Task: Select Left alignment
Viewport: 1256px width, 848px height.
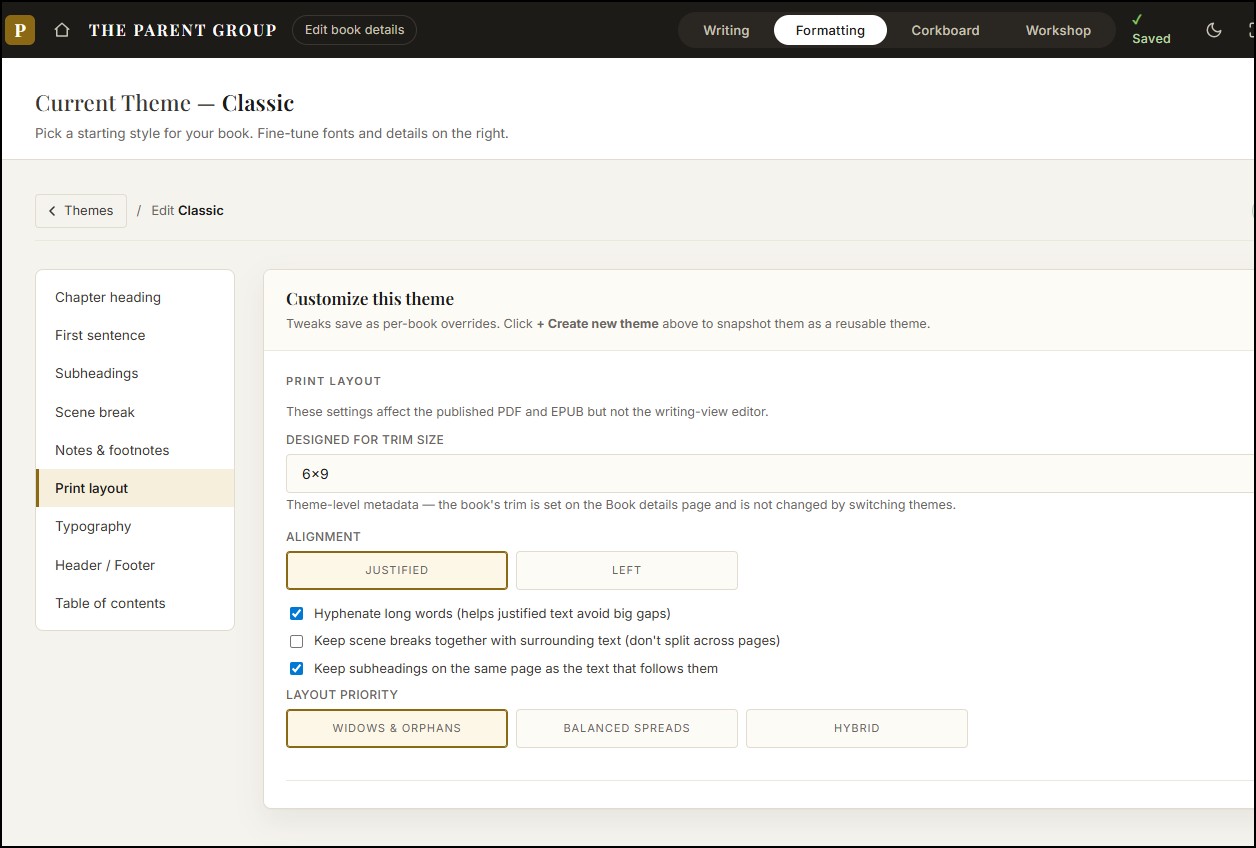Action: (x=627, y=570)
